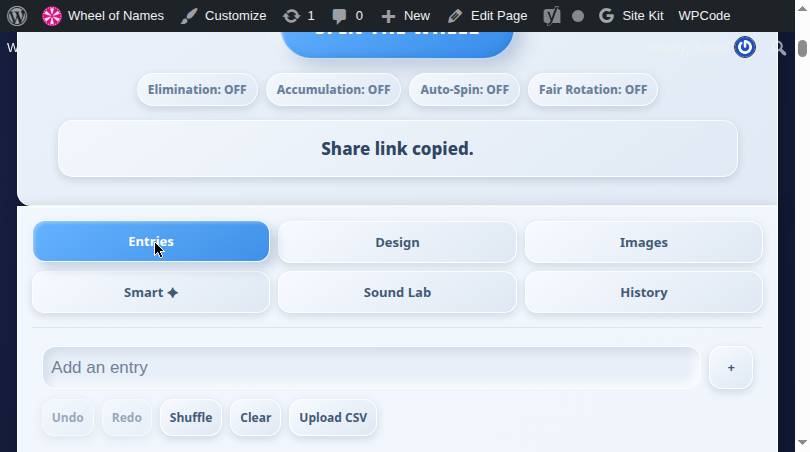Viewport: 810px width, 452px height.
Task: Click the Upload CSV button
Action: [333, 417]
